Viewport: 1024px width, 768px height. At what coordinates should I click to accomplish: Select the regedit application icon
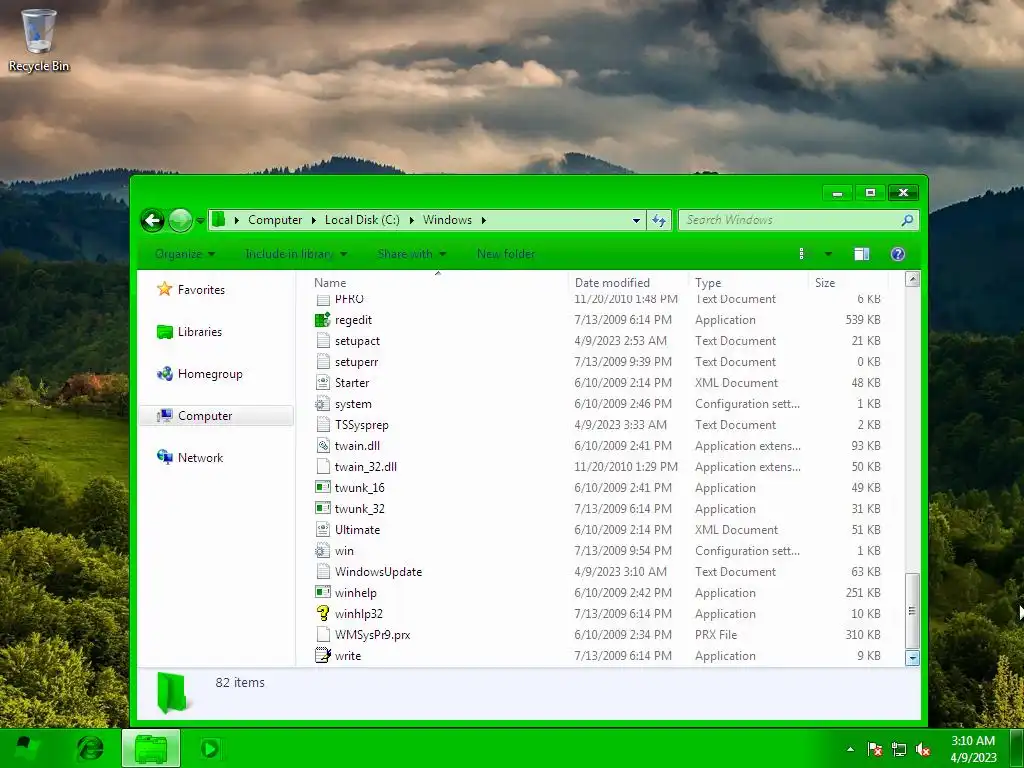click(x=323, y=320)
